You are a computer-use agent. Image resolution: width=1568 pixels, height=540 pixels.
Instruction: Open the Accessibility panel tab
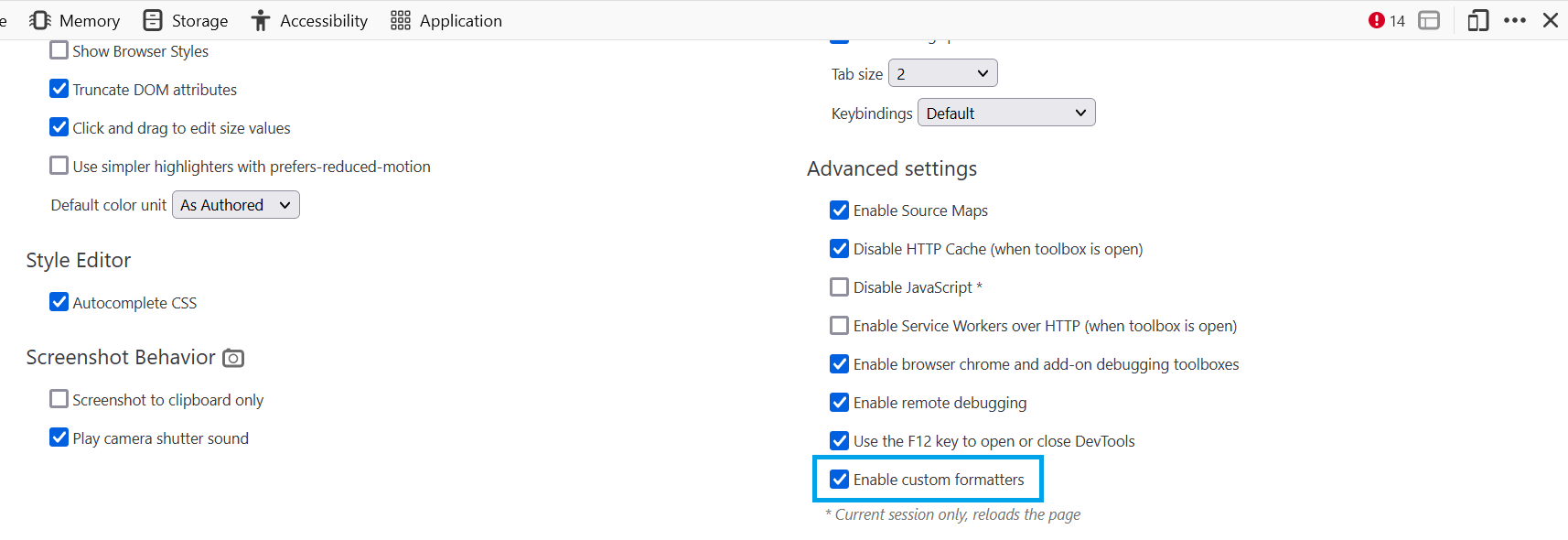pyautogui.click(x=310, y=20)
